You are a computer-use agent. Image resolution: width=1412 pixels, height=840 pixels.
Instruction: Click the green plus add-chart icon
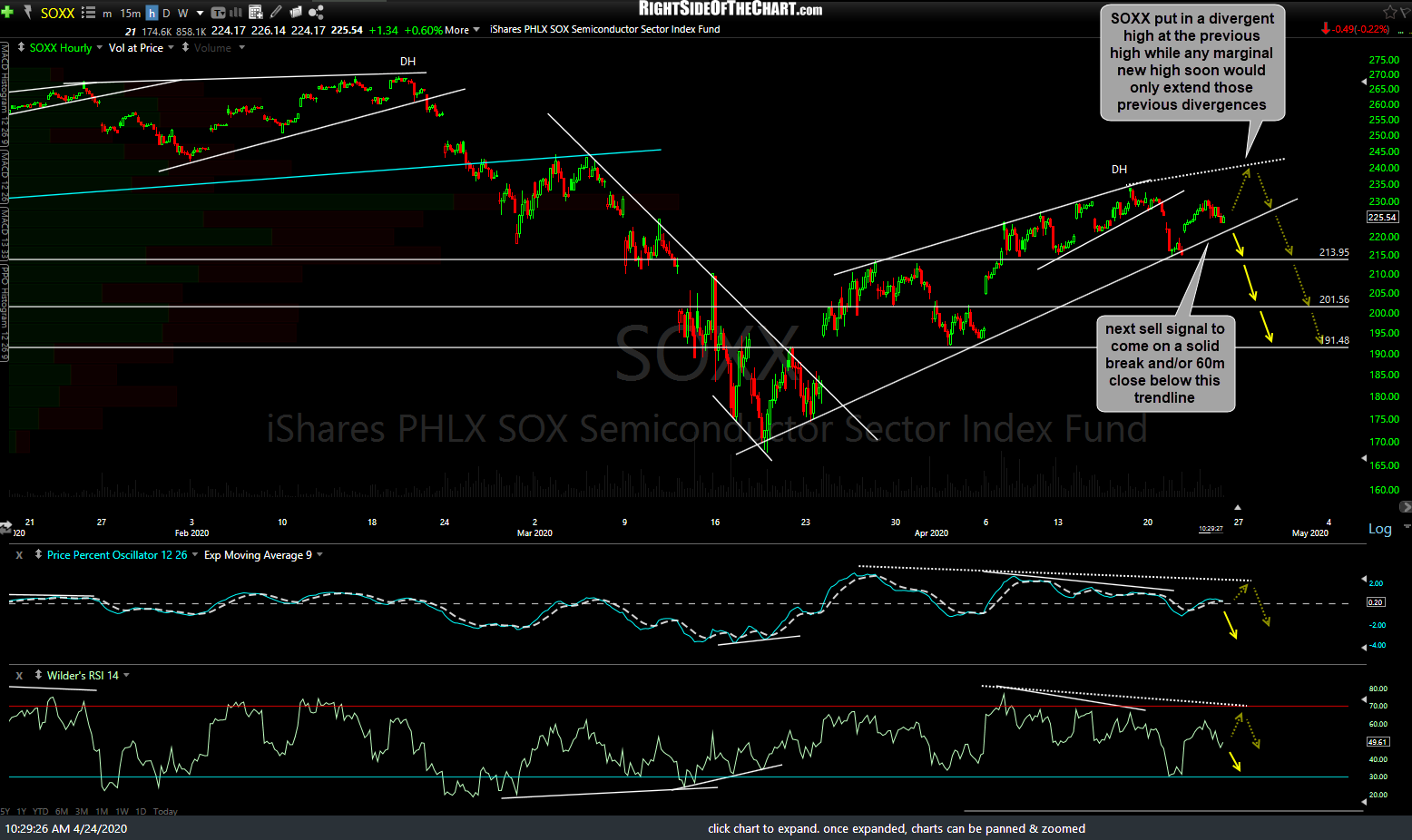(x=8, y=13)
